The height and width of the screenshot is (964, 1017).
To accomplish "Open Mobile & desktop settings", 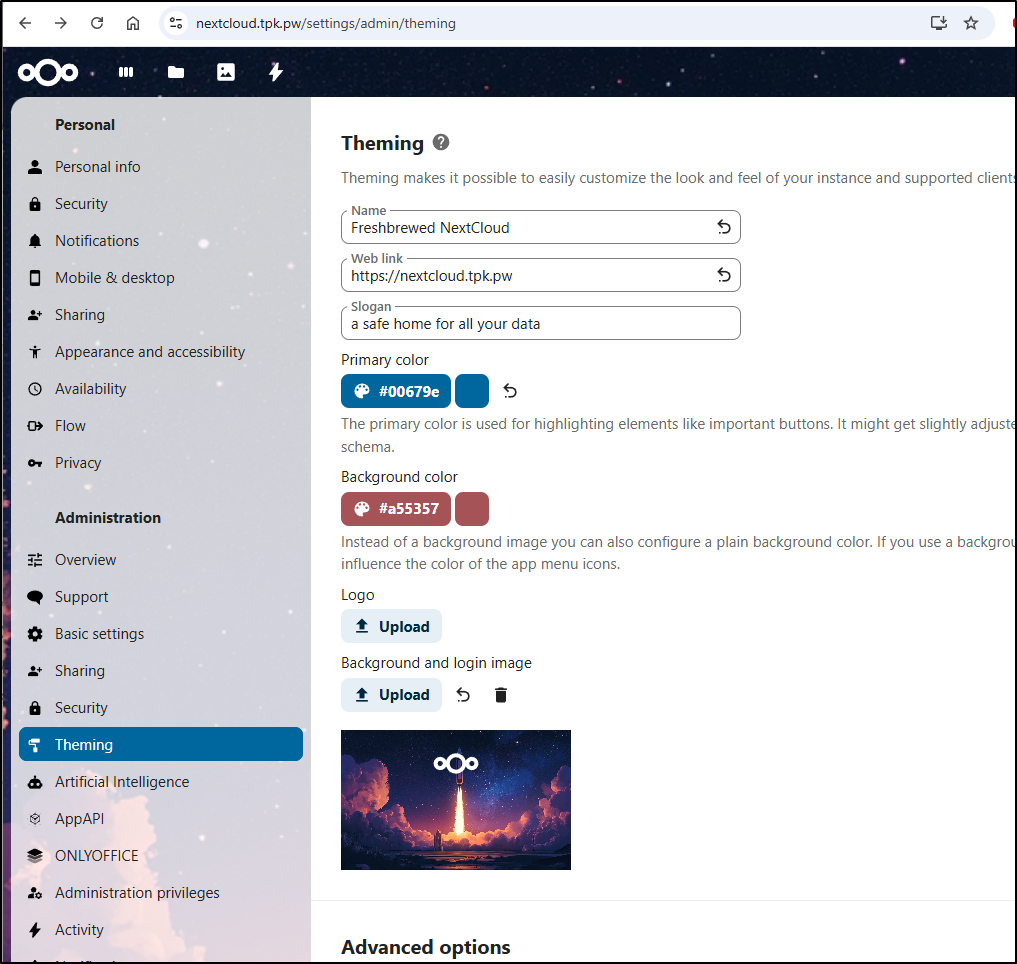I will [x=161, y=278].
